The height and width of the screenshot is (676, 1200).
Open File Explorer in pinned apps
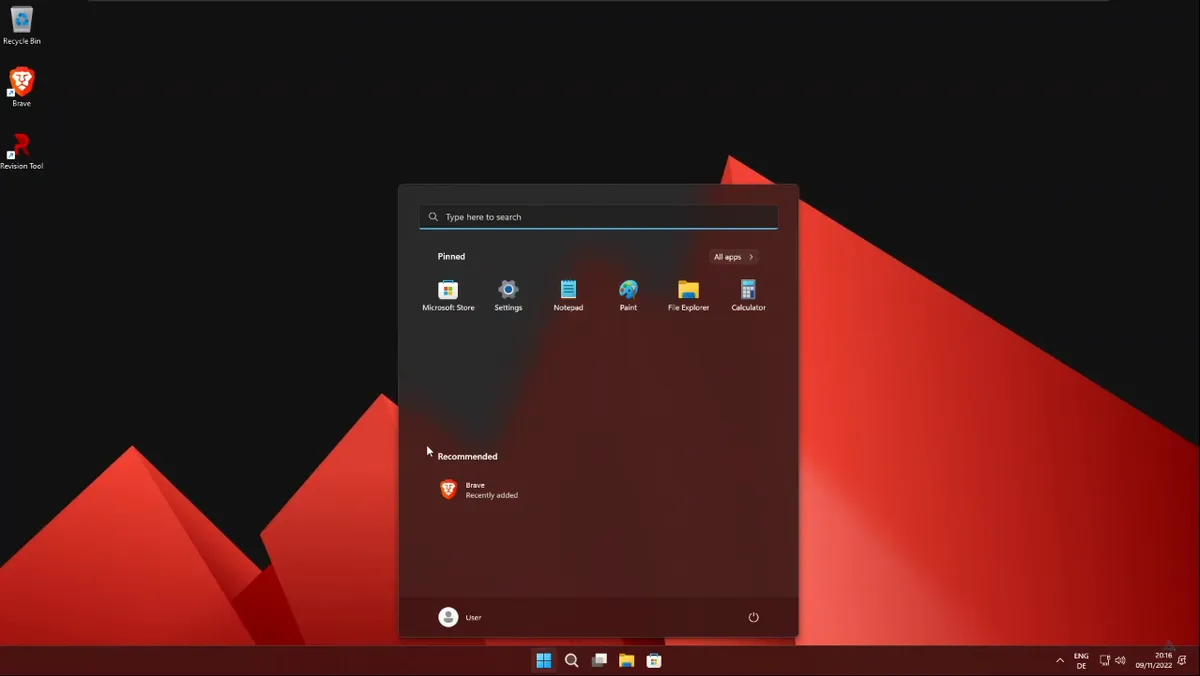[688, 296]
